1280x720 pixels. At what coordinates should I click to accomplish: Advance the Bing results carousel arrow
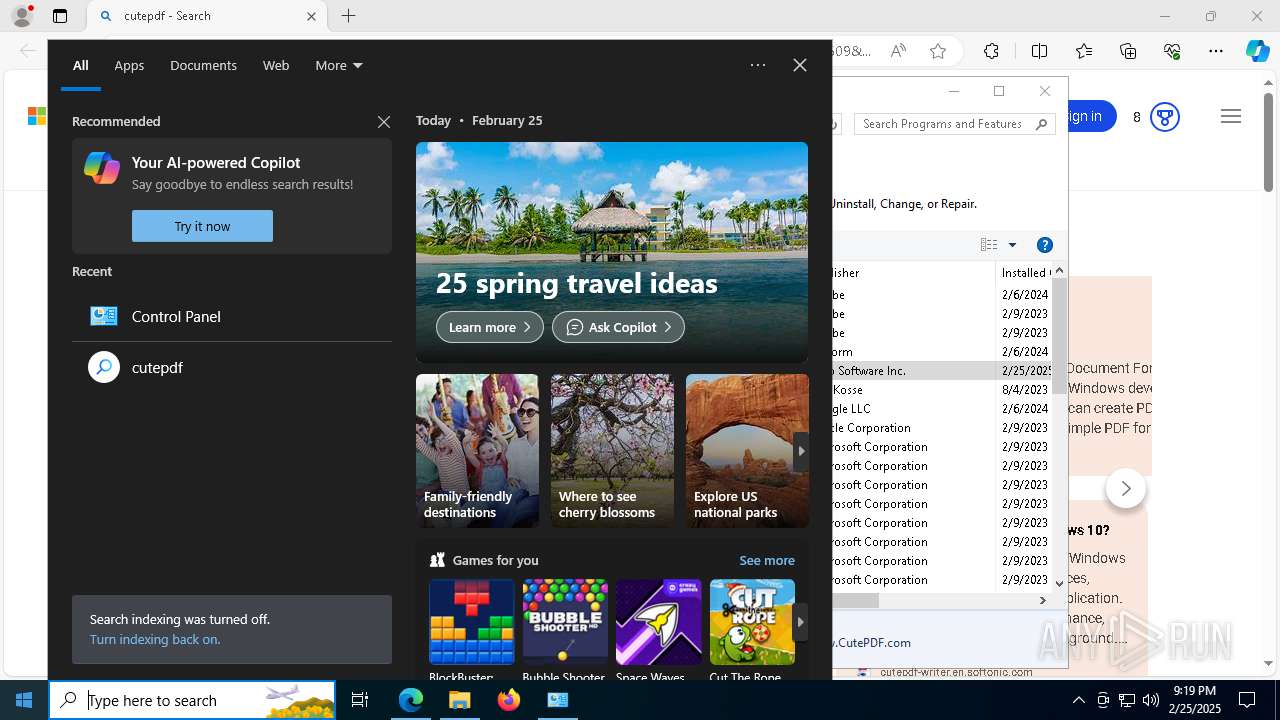click(1126, 488)
